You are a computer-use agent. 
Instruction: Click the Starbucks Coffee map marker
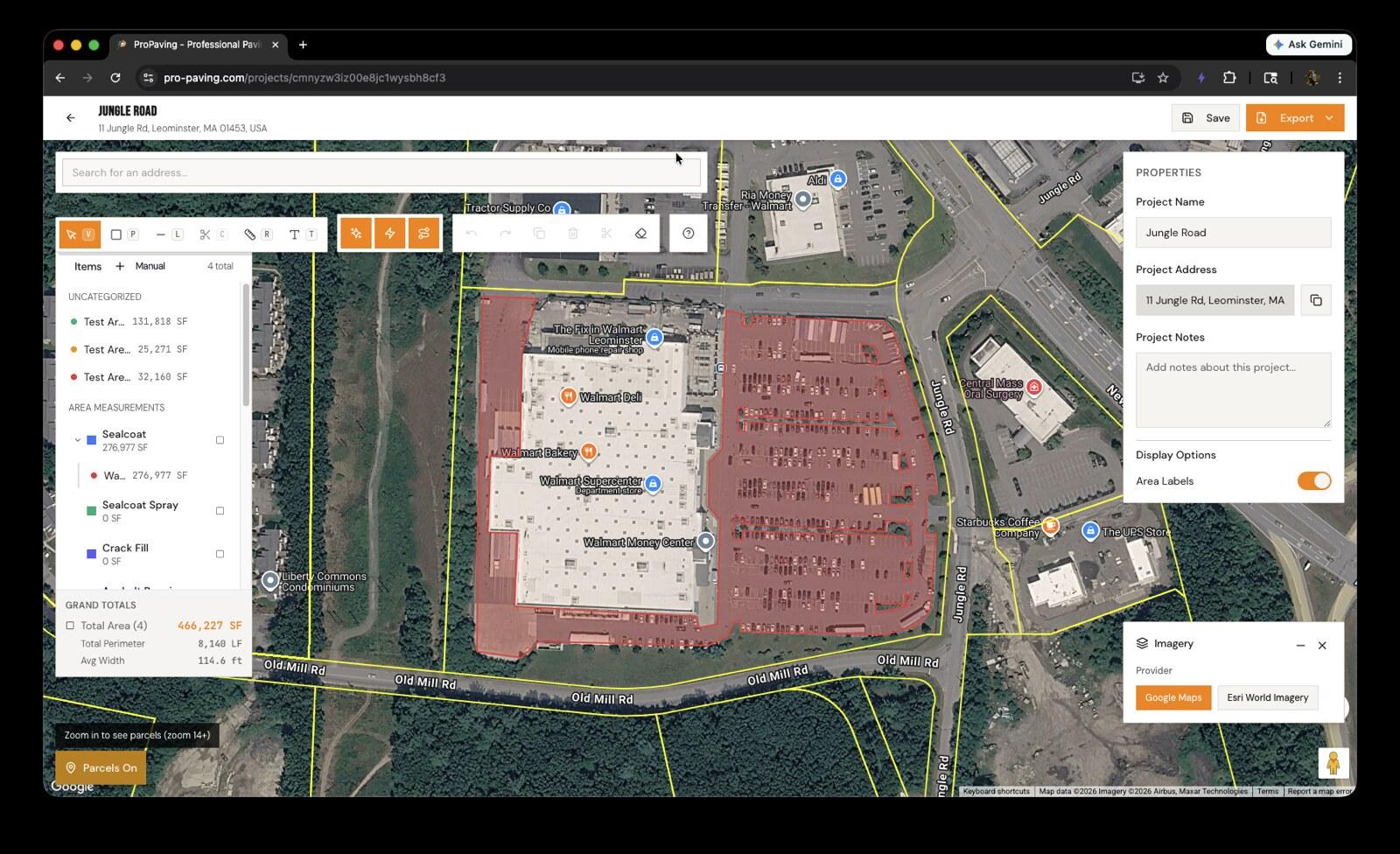pos(1050,526)
